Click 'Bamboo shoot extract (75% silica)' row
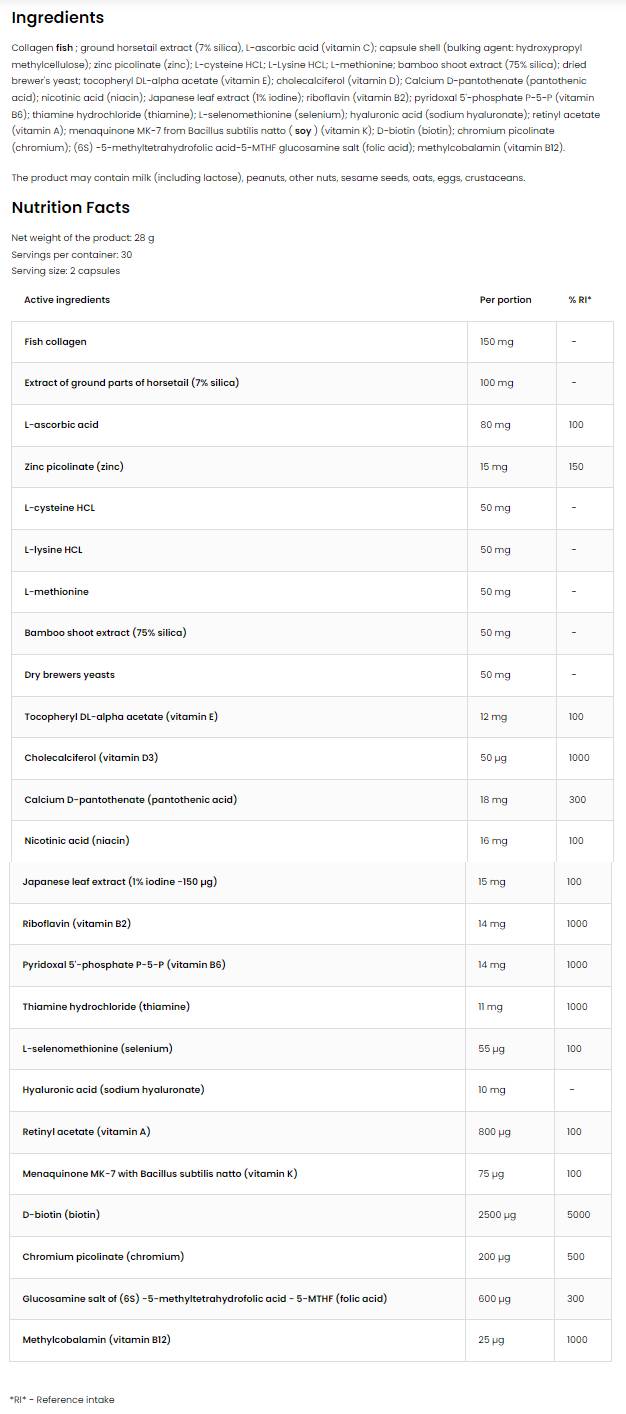 click(105, 633)
